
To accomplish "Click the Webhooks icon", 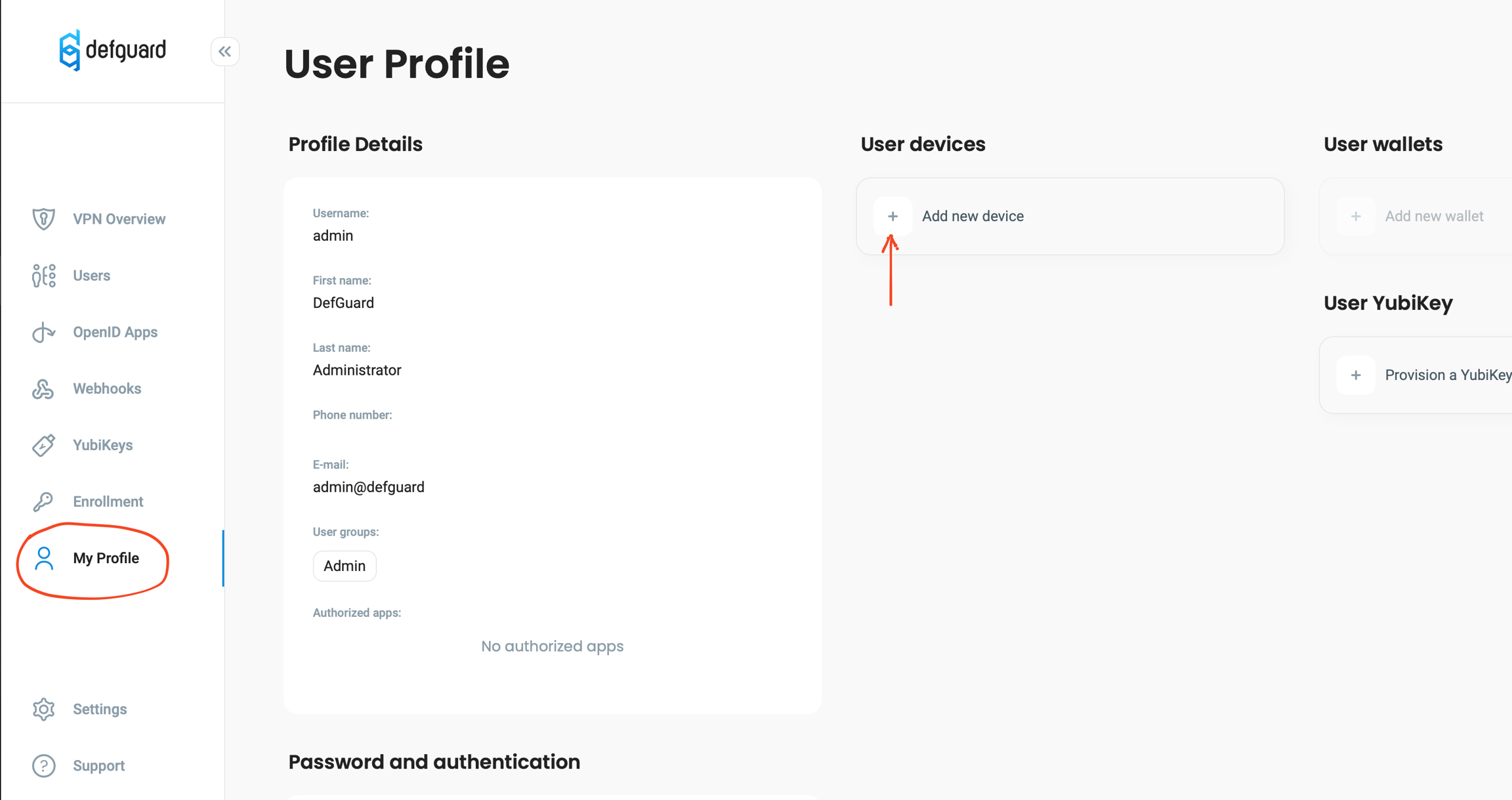I will tap(43, 389).
